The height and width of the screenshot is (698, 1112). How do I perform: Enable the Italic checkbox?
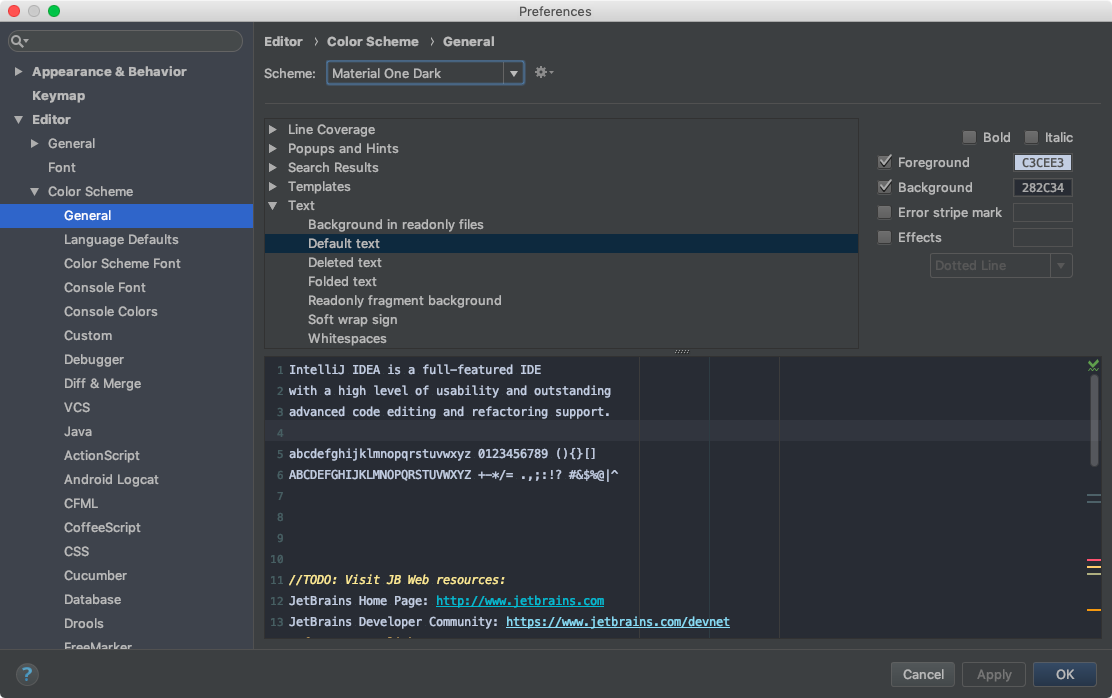pyautogui.click(x=1031, y=138)
